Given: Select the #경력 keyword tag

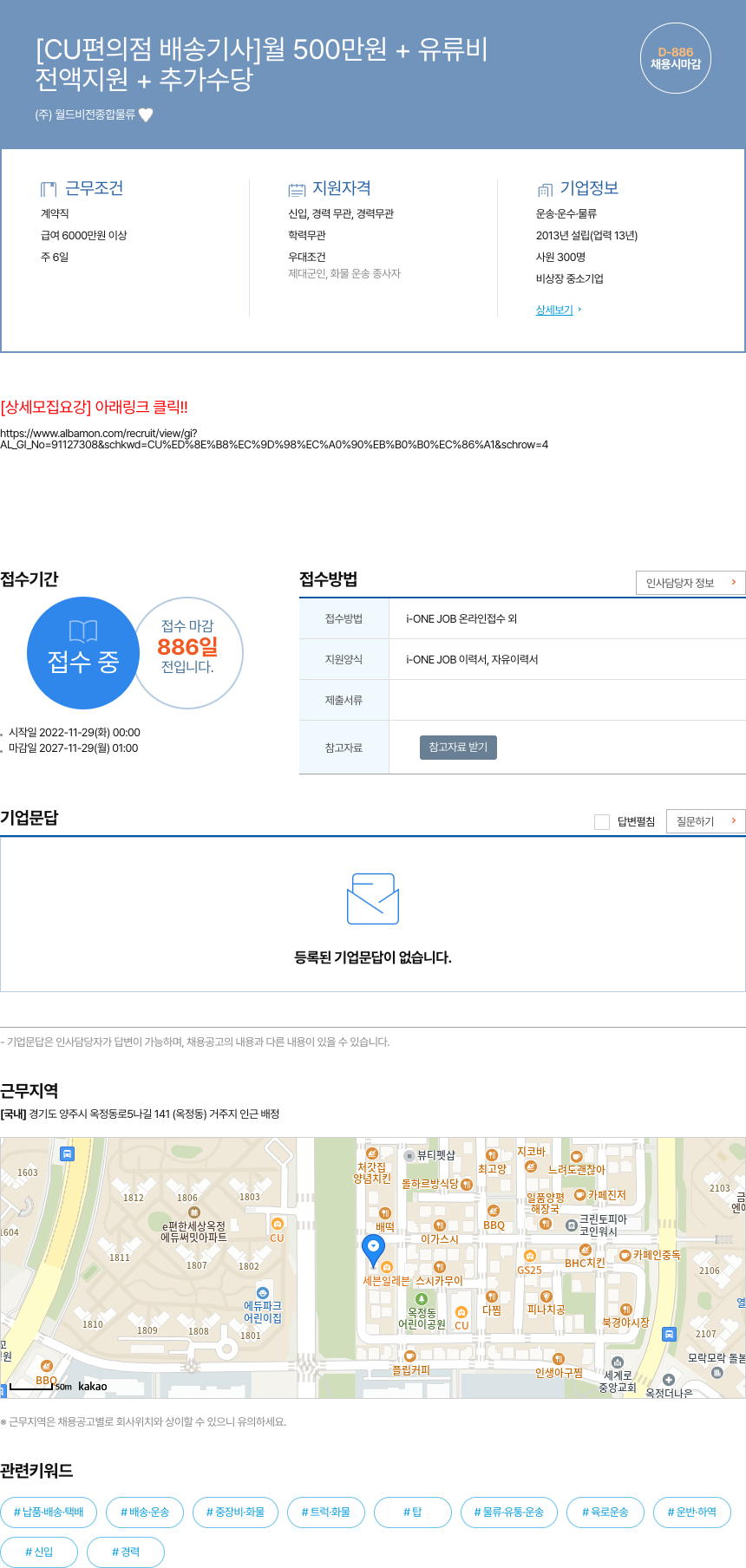Looking at the screenshot, I should (126, 1552).
